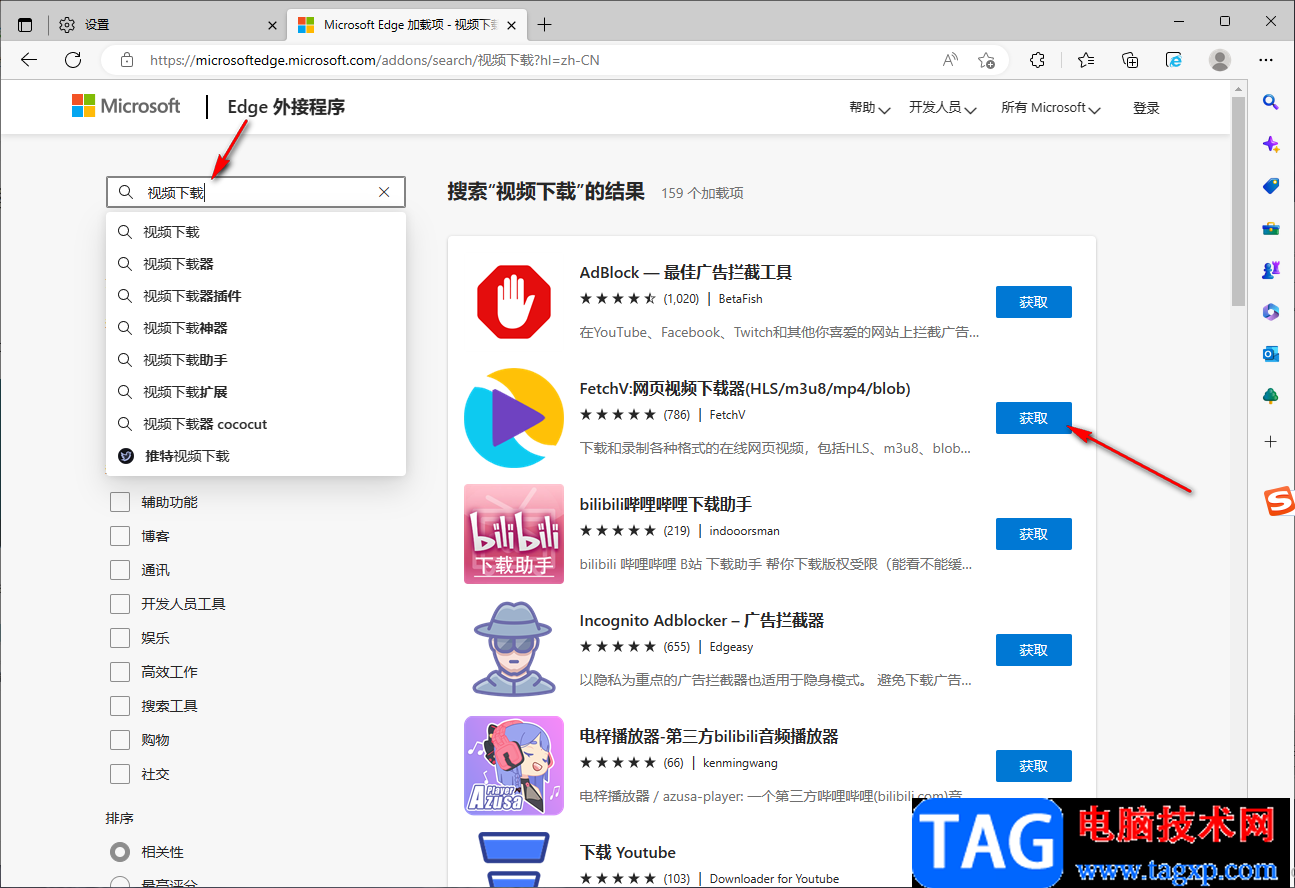The image size is (1295, 888).
Task: Click the Read aloud icon
Action: 950,60
